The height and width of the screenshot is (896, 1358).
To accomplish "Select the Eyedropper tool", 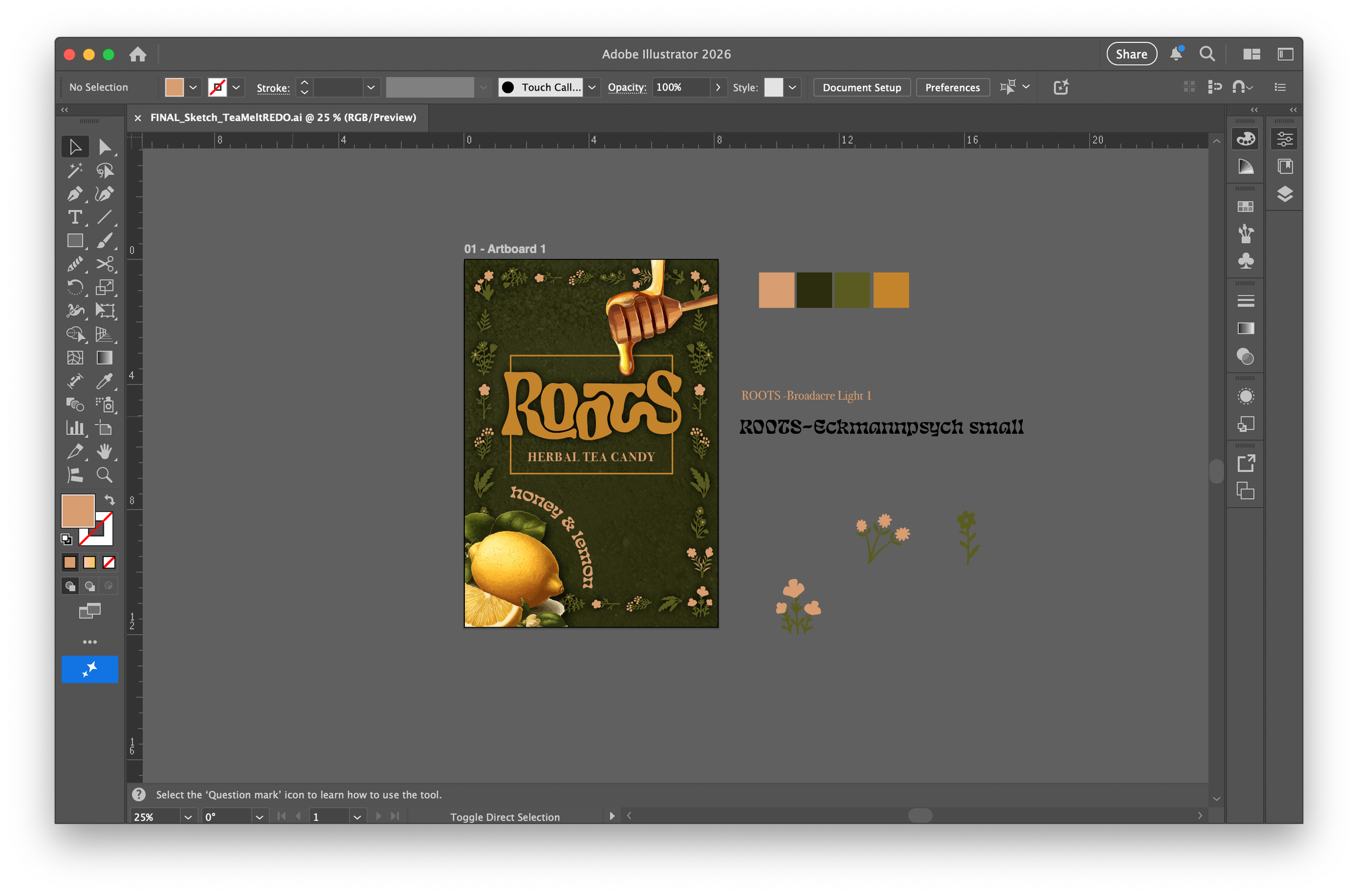I will [x=105, y=381].
